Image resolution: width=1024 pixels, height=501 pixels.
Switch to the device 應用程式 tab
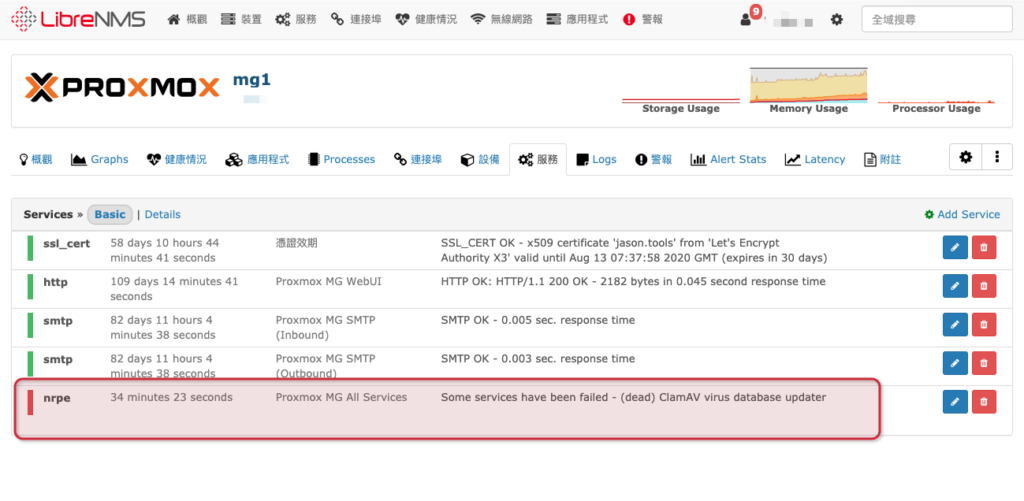pyautogui.click(x=257, y=159)
